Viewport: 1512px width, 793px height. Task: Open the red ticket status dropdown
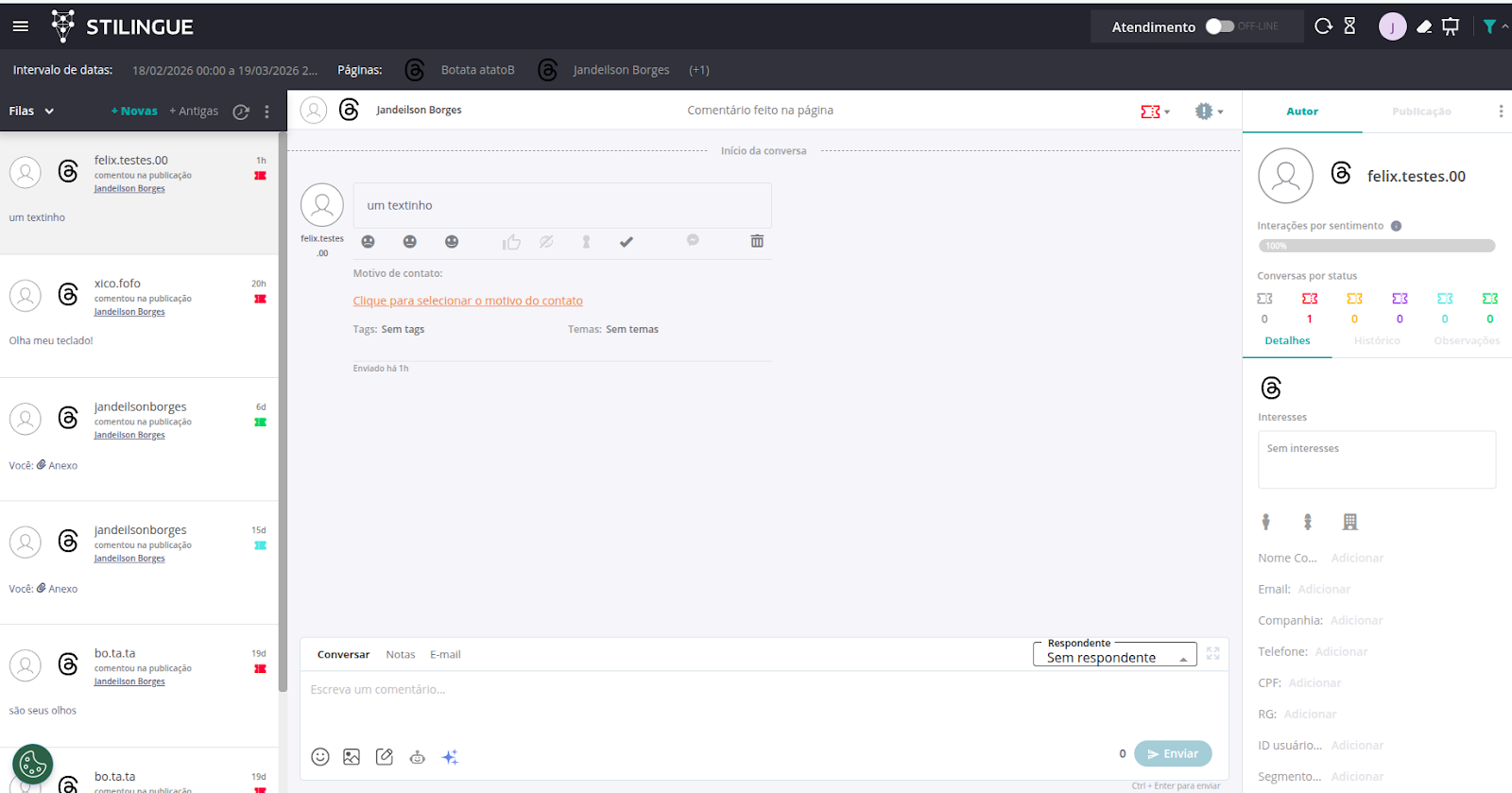[x=1155, y=112]
